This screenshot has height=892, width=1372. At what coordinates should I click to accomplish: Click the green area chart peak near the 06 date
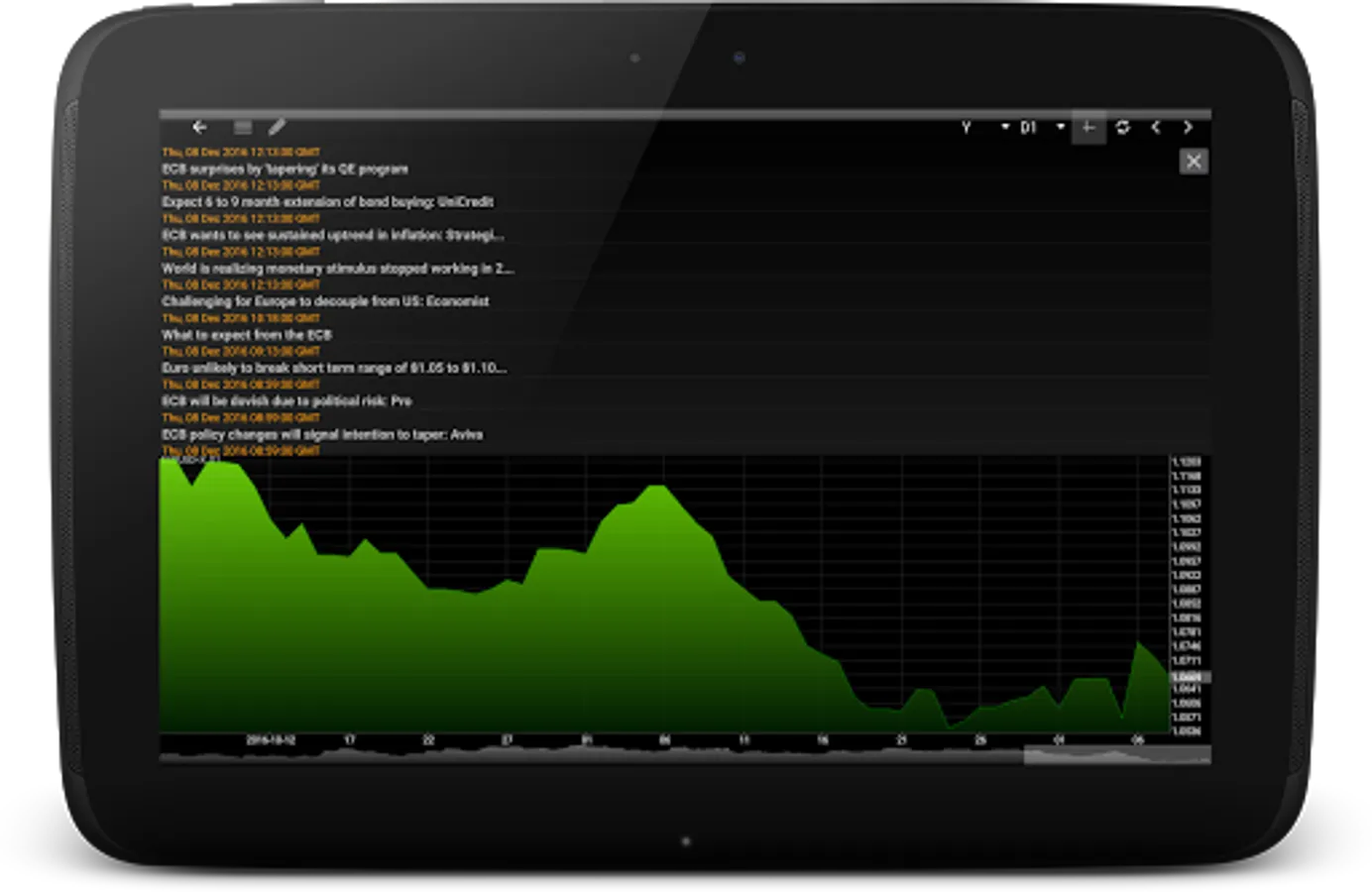(x=656, y=488)
